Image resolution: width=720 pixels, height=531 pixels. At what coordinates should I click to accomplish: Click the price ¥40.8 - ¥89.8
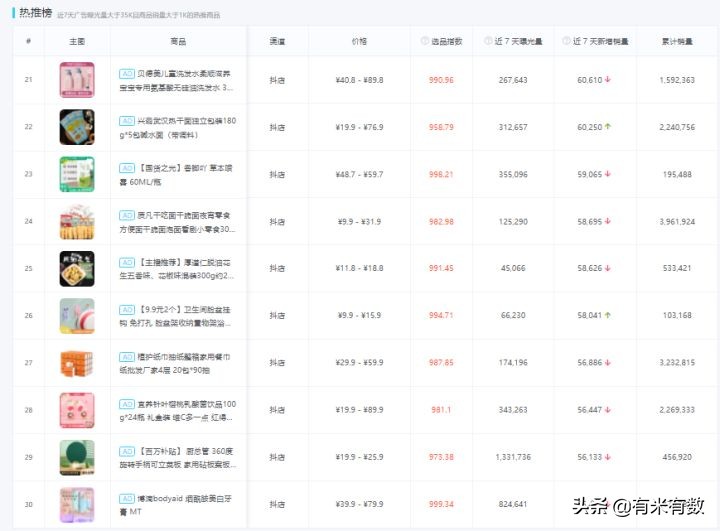coord(360,80)
